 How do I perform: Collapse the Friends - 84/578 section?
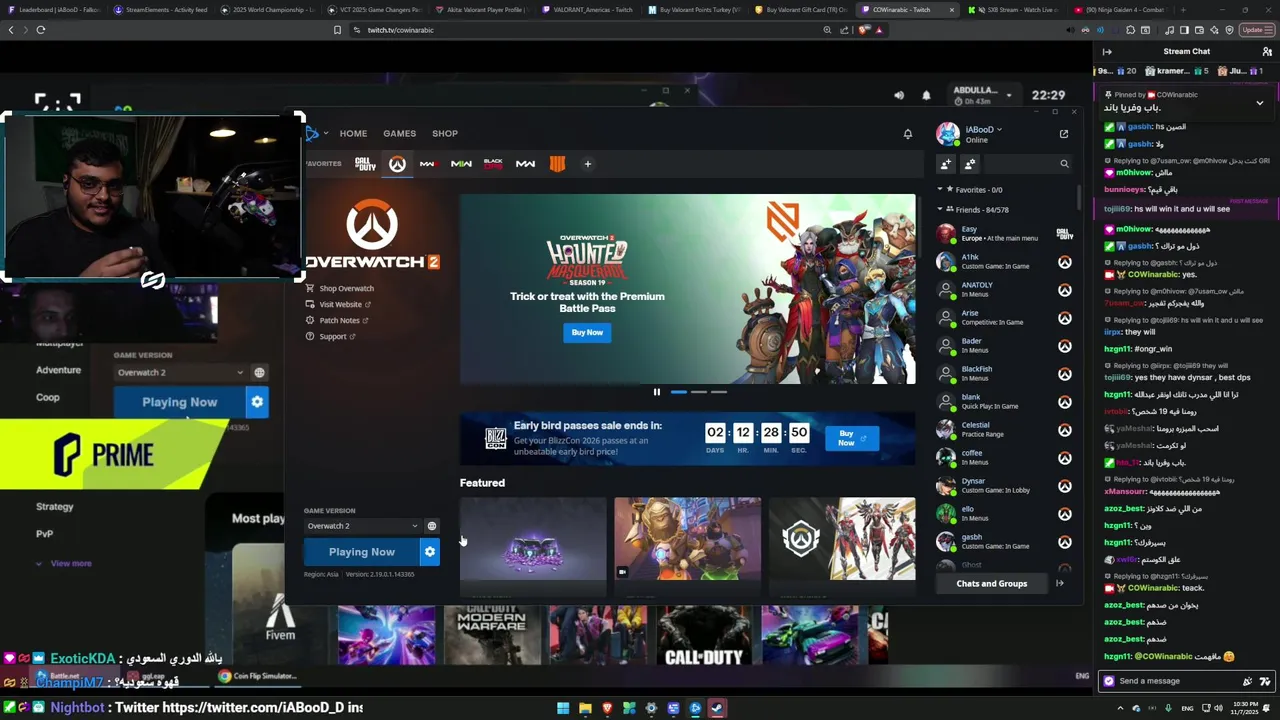(x=940, y=210)
